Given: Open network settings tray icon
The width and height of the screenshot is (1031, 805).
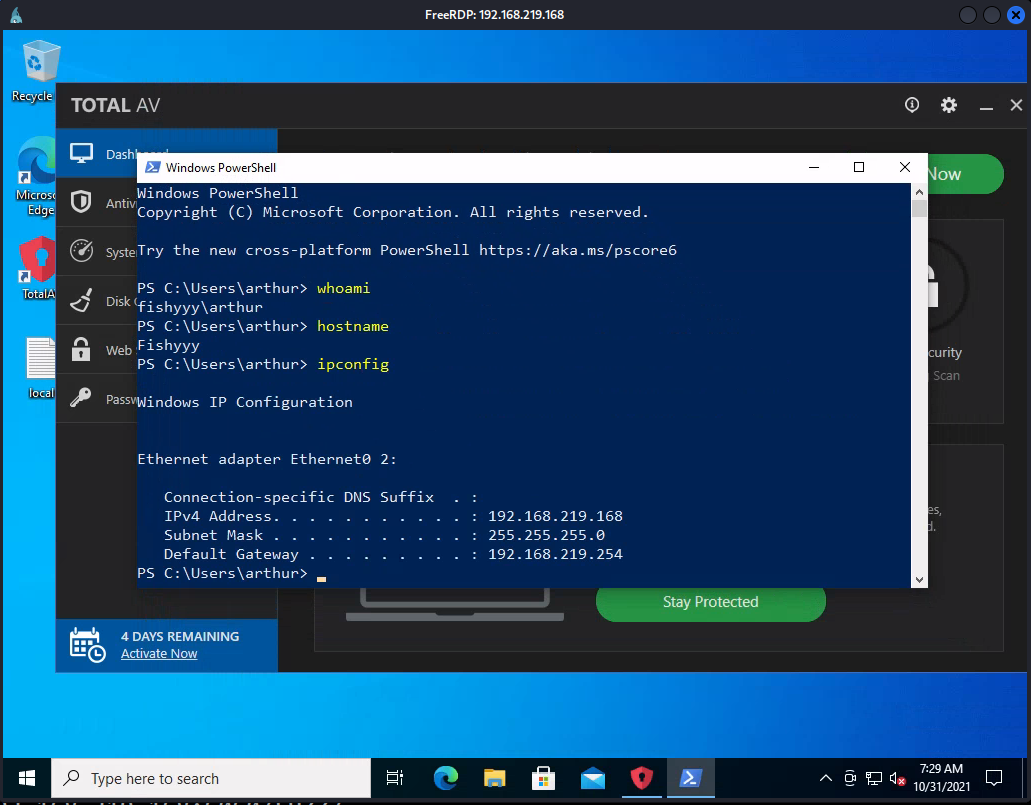Looking at the screenshot, I should point(873,779).
